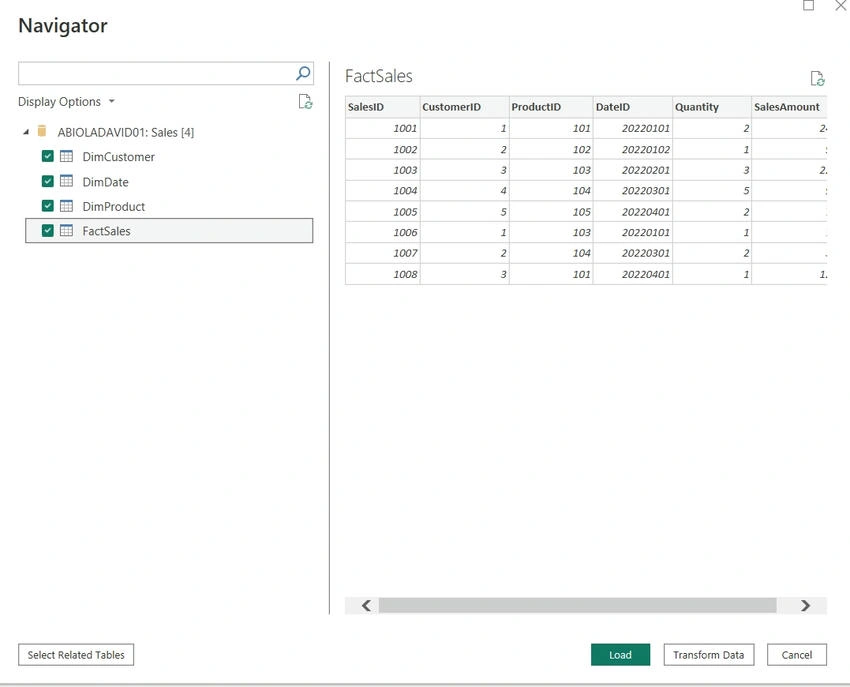Click the refresh icon beside Display Options
Image resolution: width=850 pixels, height=687 pixels.
(305, 102)
